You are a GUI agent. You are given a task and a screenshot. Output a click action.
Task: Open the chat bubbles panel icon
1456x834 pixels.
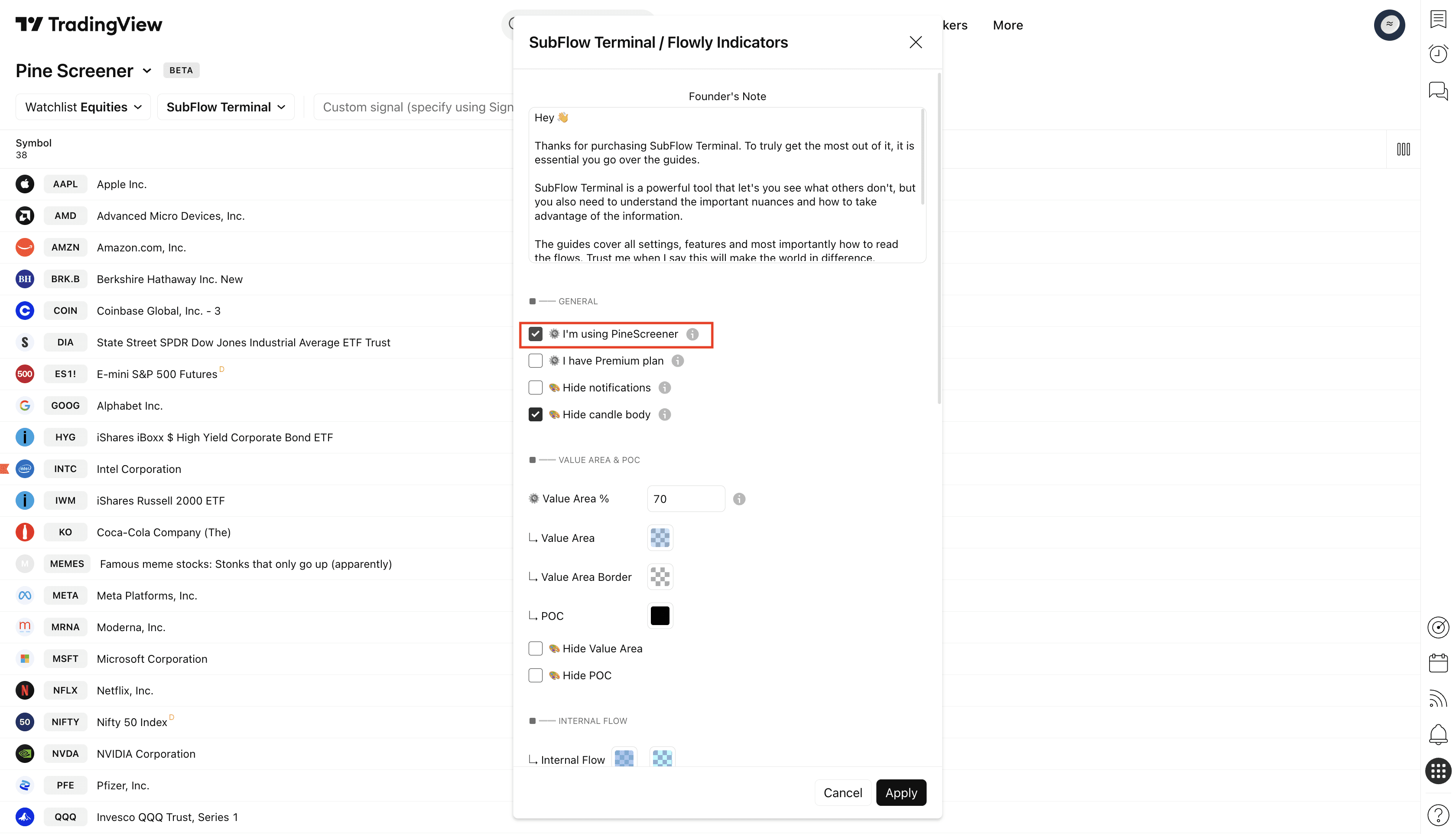pyautogui.click(x=1438, y=91)
